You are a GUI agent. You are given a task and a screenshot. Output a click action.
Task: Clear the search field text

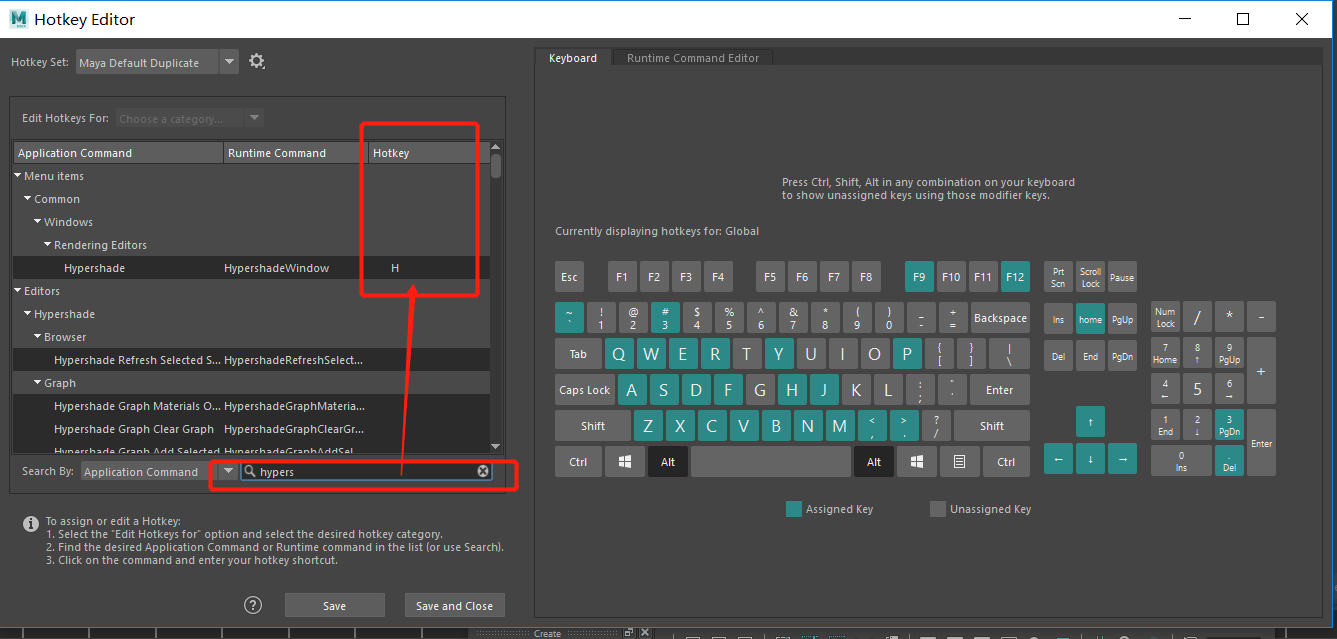click(x=483, y=471)
